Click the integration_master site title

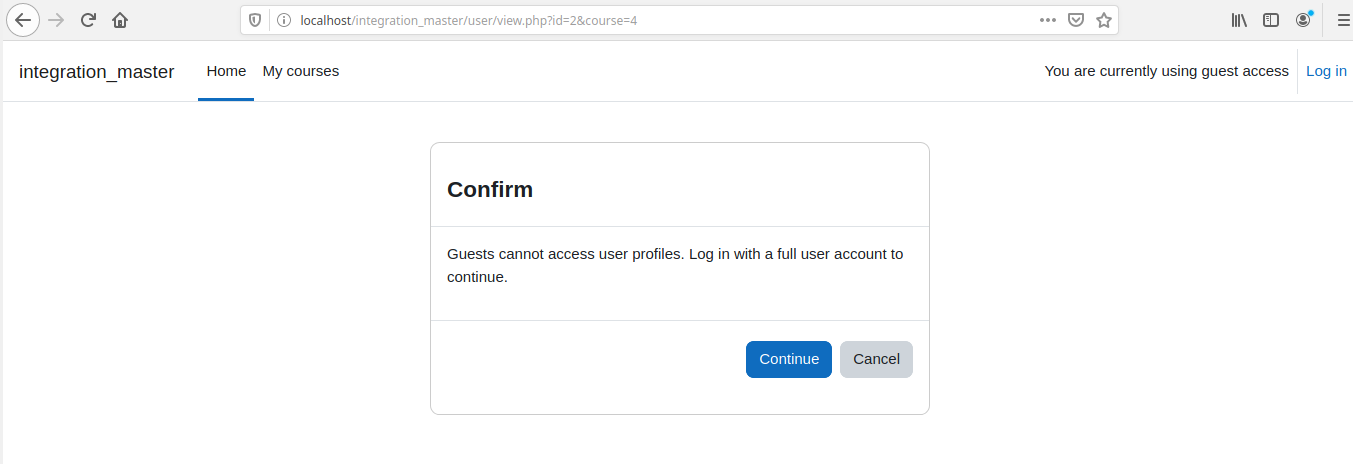tap(97, 72)
